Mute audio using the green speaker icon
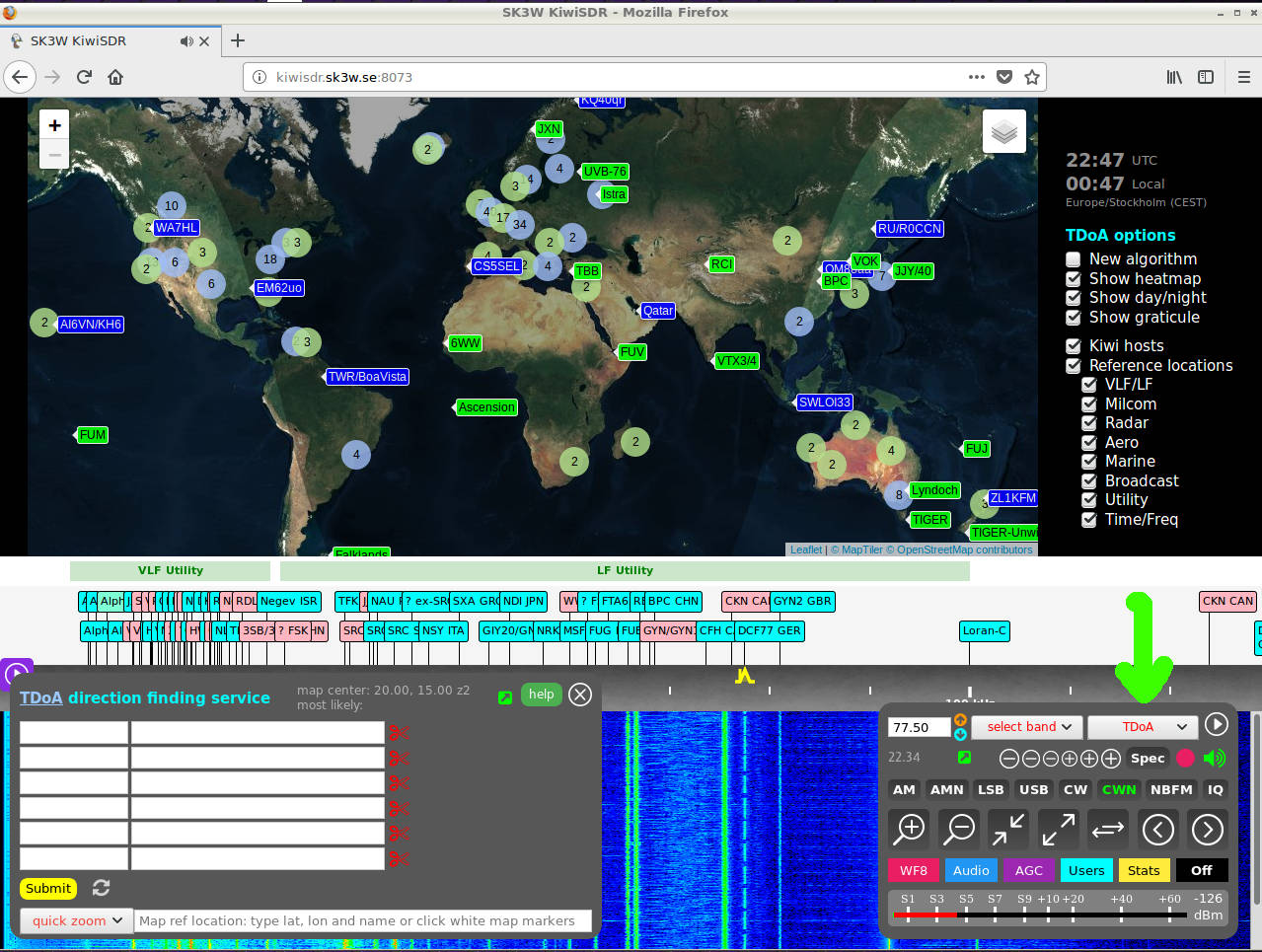 pyautogui.click(x=1215, y=758)
